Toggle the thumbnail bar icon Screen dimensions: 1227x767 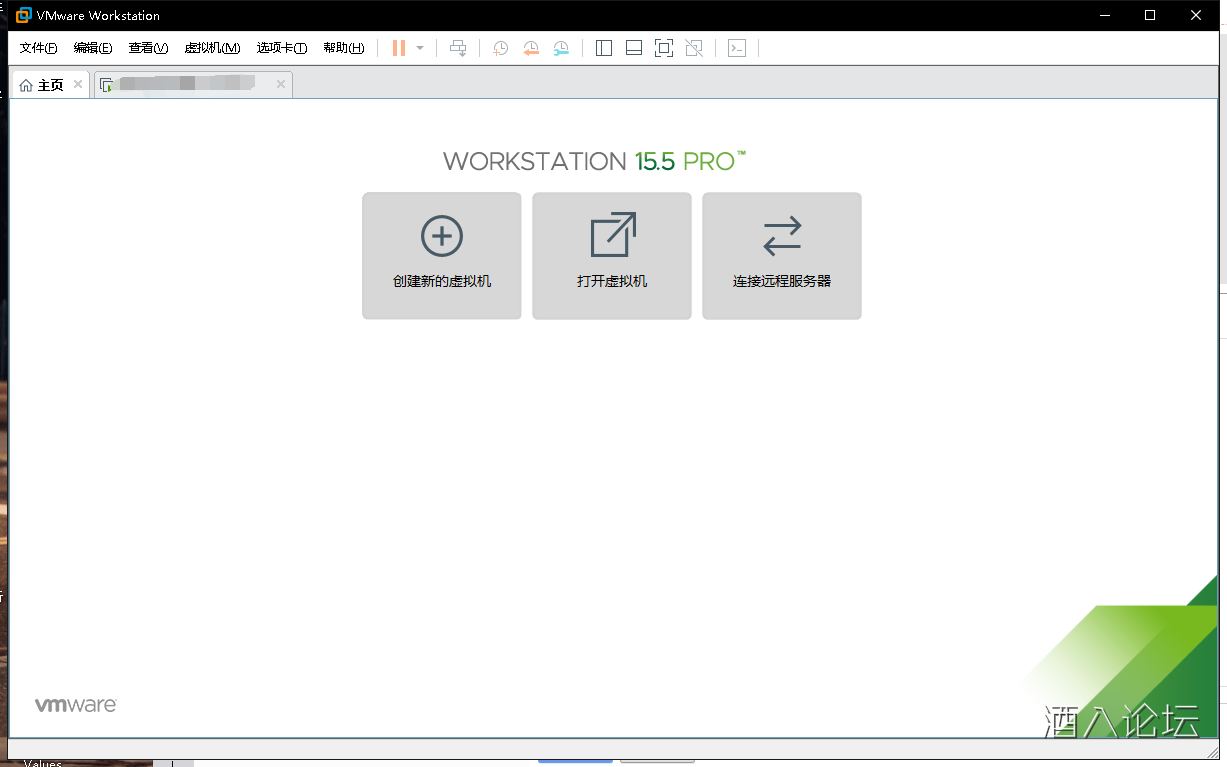pyautogui.click(x=634, y=48)
